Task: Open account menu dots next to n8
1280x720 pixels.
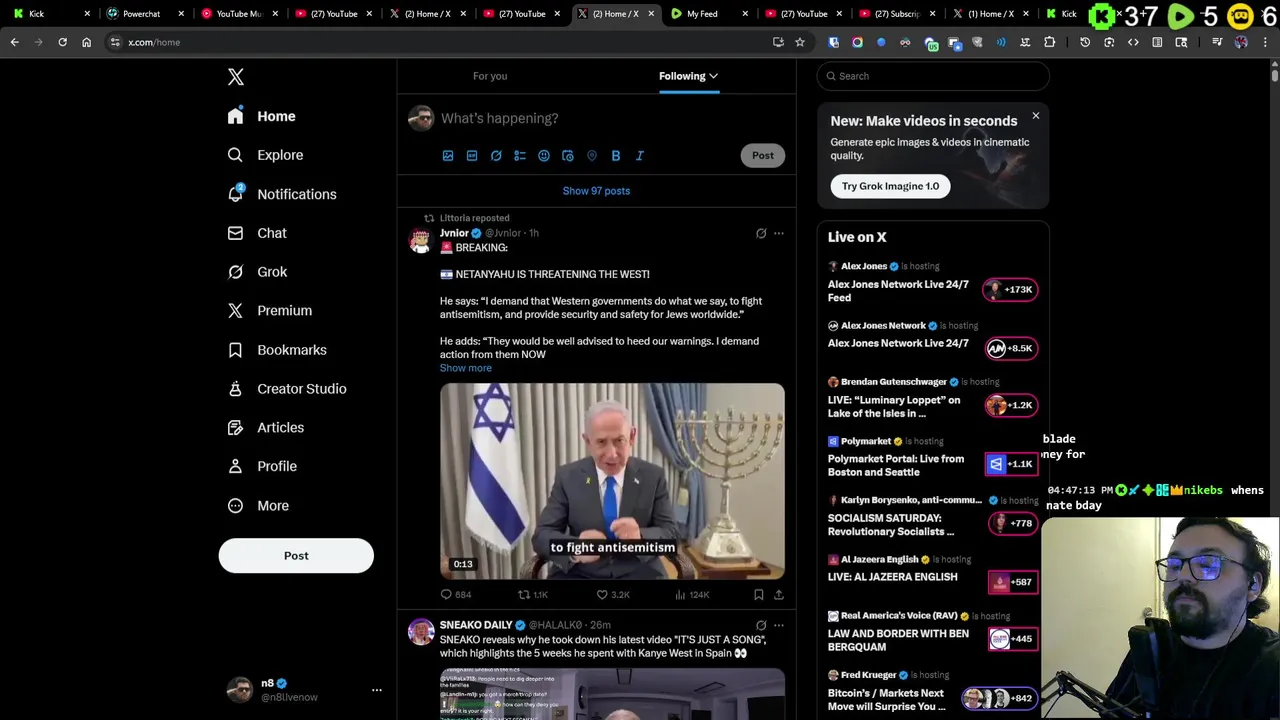Action: 377,690
